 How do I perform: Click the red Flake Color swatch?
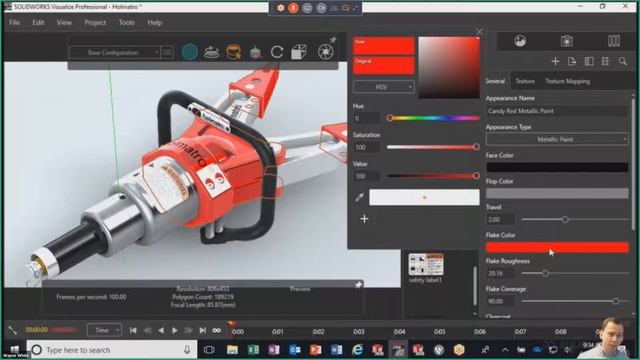click(x=557, y=247)
